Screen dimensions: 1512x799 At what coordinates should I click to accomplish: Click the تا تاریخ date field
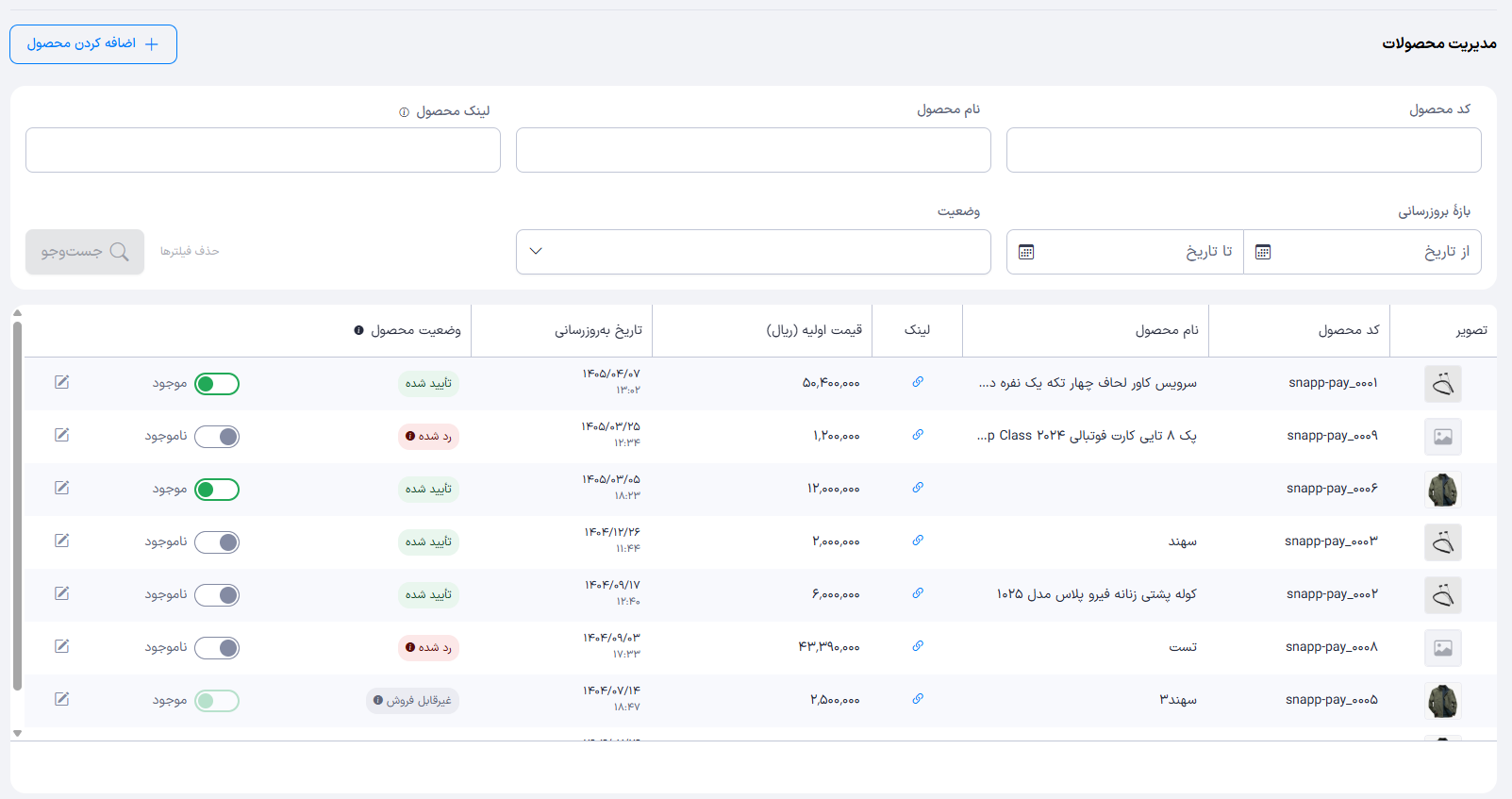(x=1125, y=252)
